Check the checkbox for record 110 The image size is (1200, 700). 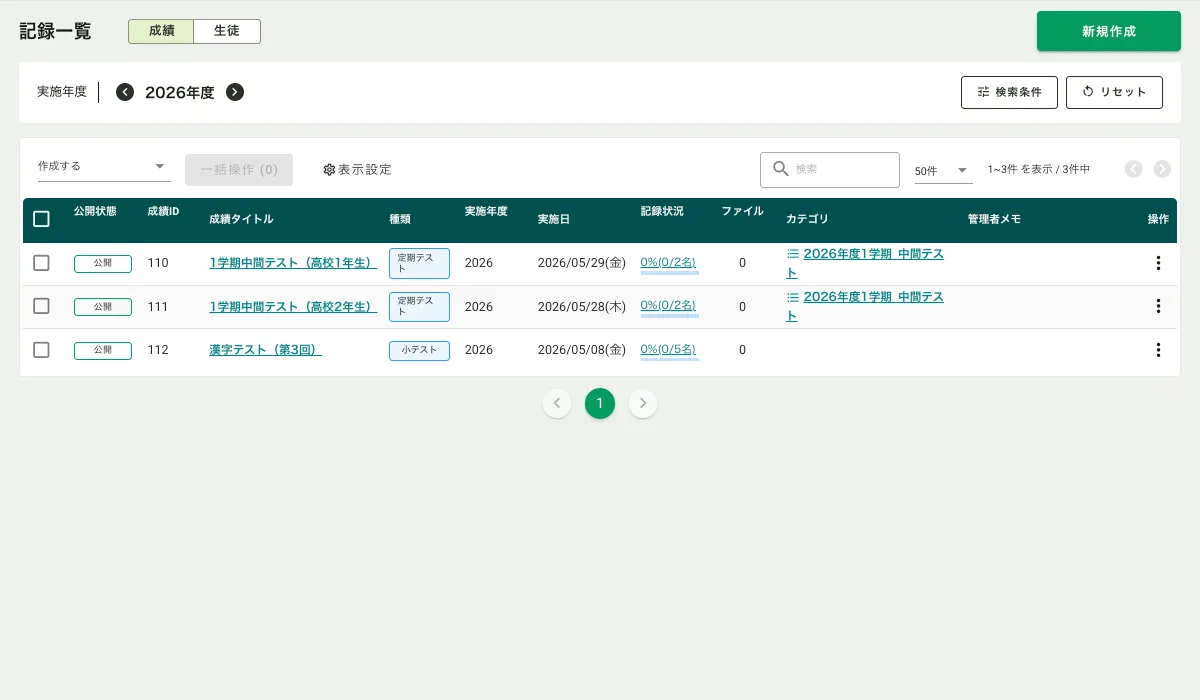tap(41, 263)
